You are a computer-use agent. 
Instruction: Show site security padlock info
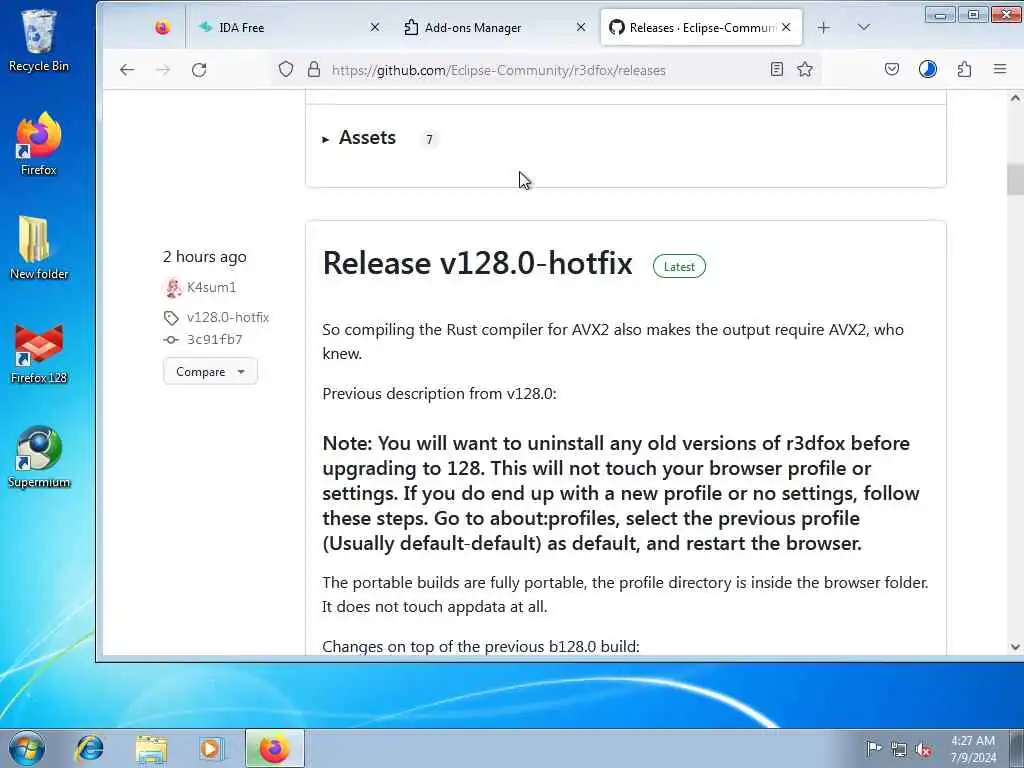[x=314, y=69]
